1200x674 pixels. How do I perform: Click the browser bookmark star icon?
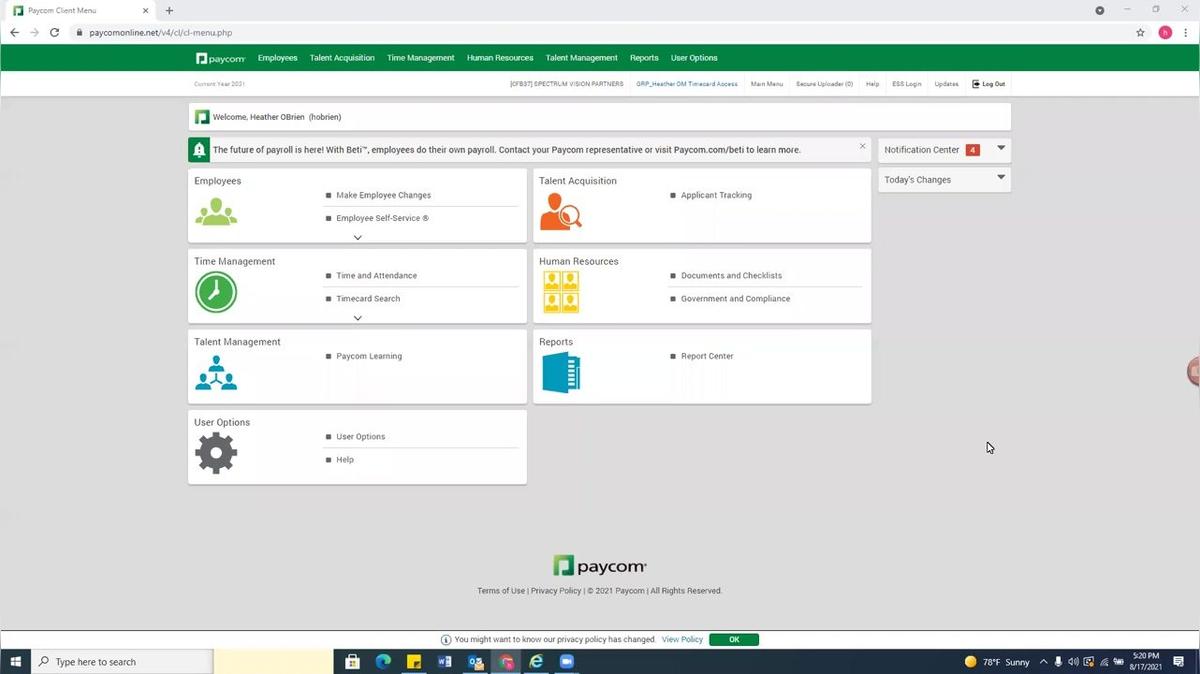coord(1139,32)
